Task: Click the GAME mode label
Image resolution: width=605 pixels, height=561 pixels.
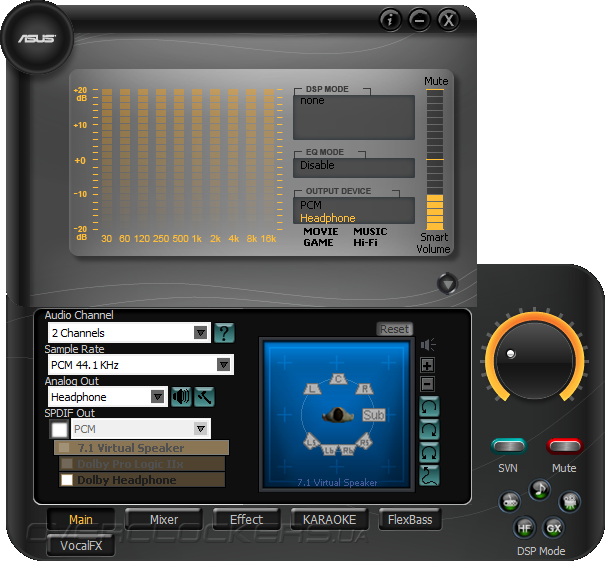Action: 318,243
